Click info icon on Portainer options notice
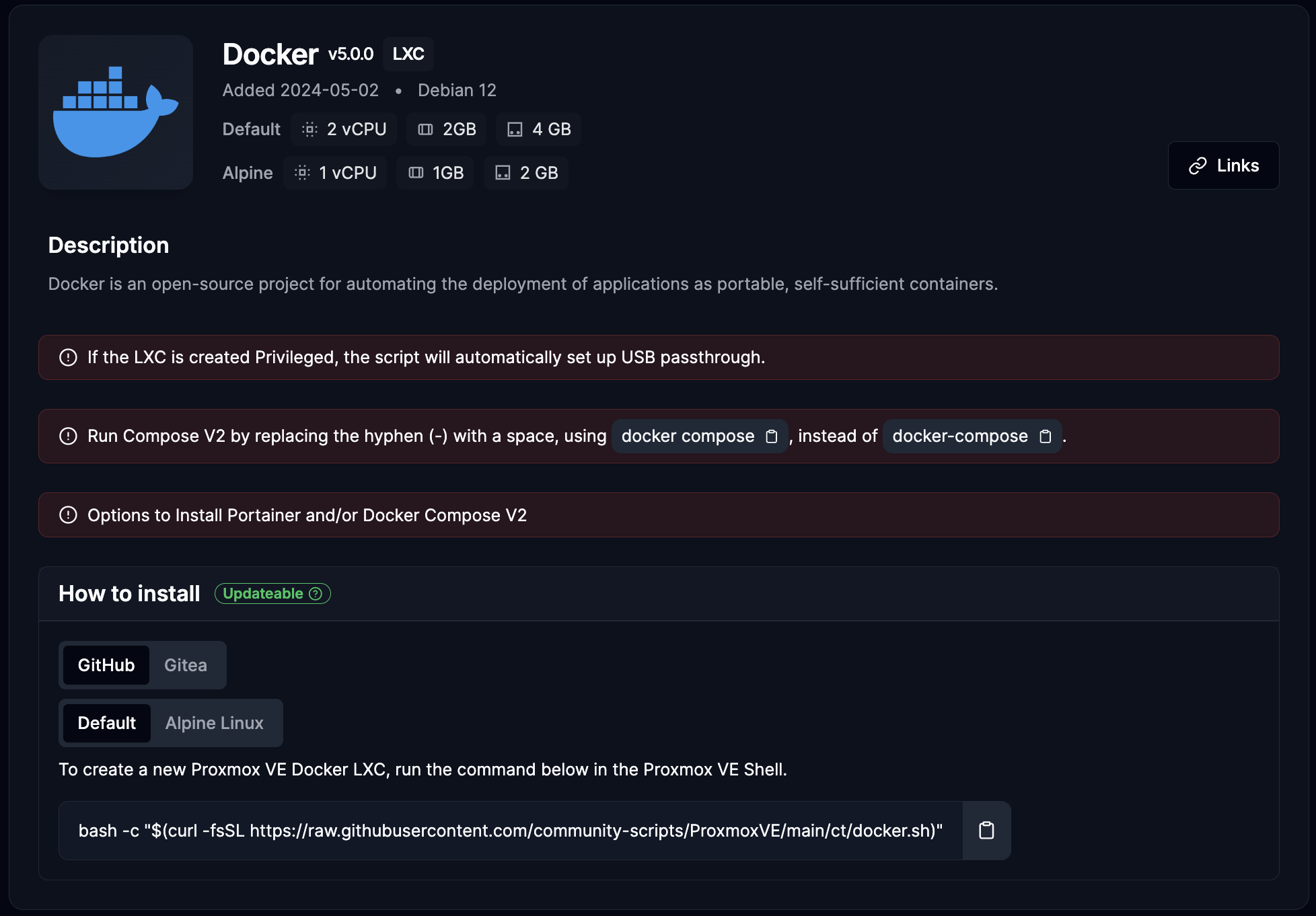This screenshot has height=916, width=1316. click(x=68, y=515)
